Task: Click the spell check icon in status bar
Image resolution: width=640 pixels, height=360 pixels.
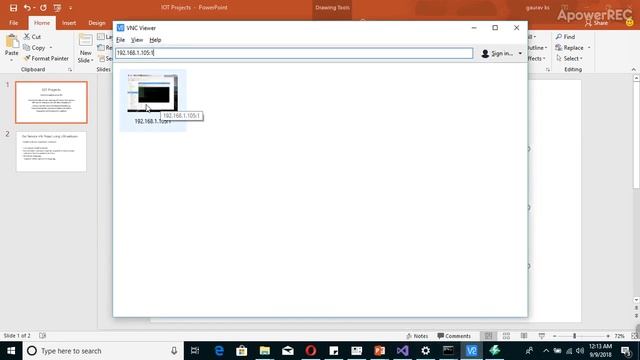Action: click(x=42, y=336)
